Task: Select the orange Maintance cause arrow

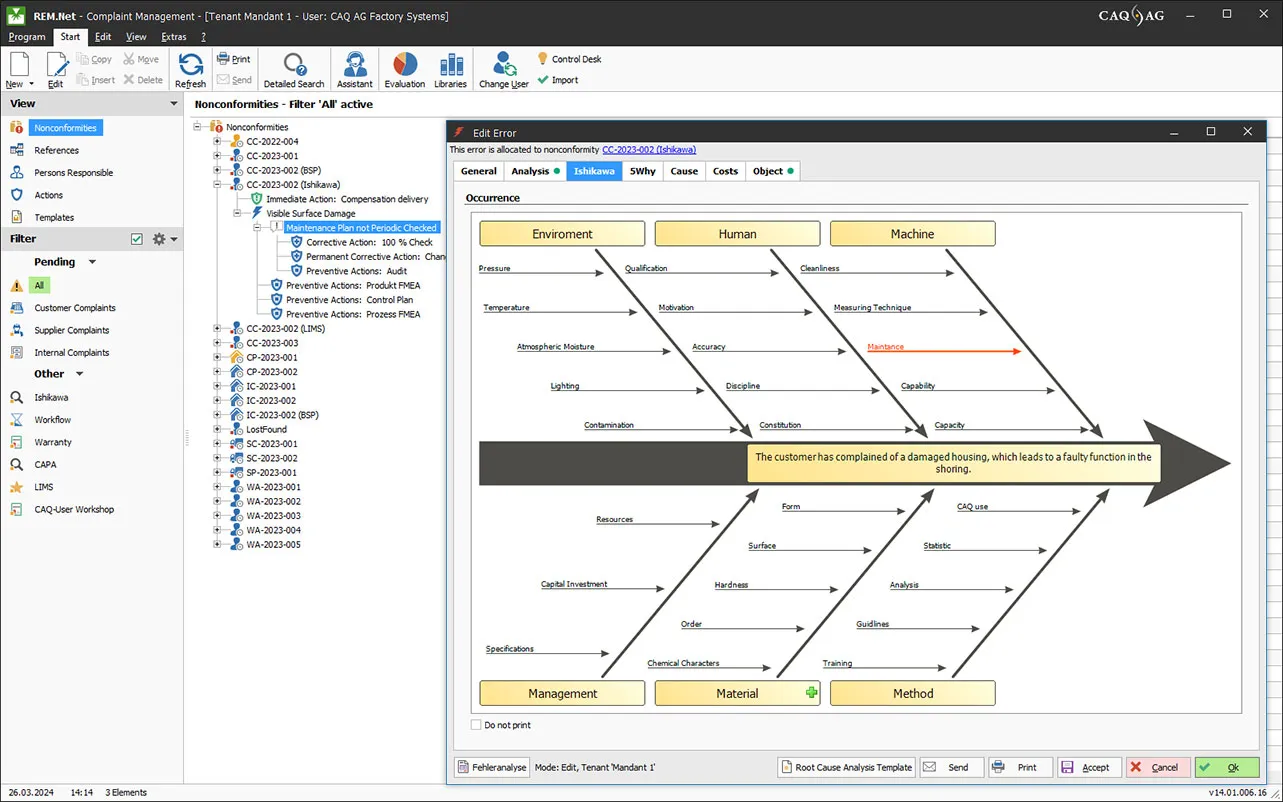Action: coord(944,351)
